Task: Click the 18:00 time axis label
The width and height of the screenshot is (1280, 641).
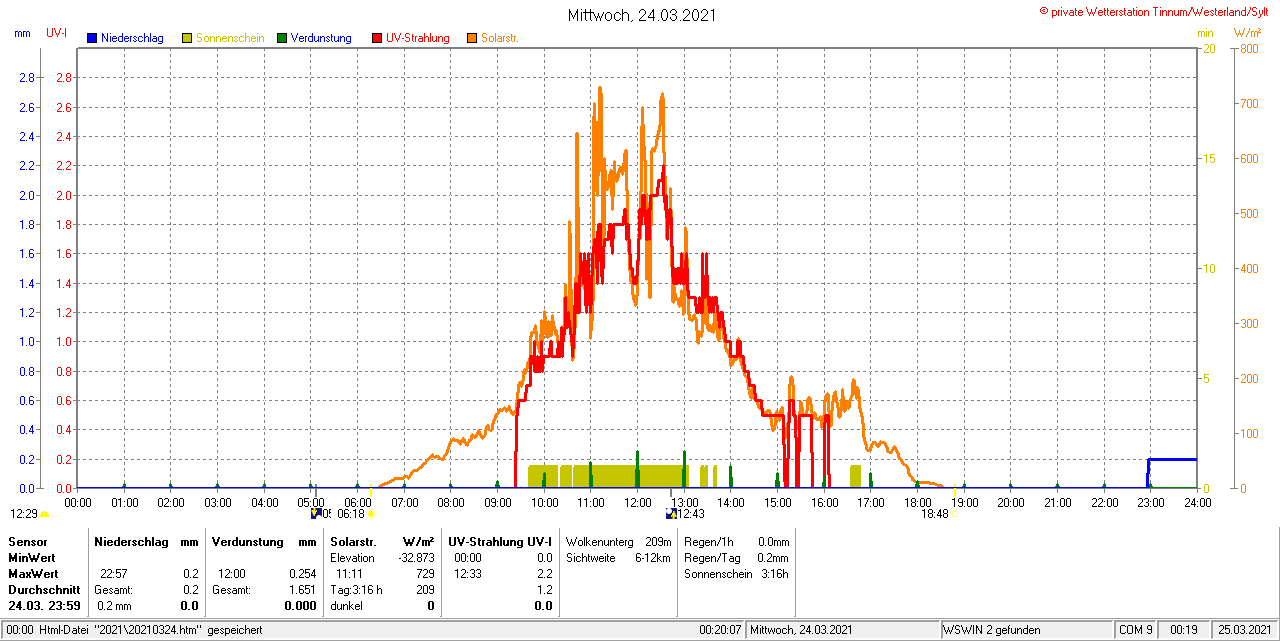Action: 917,502
